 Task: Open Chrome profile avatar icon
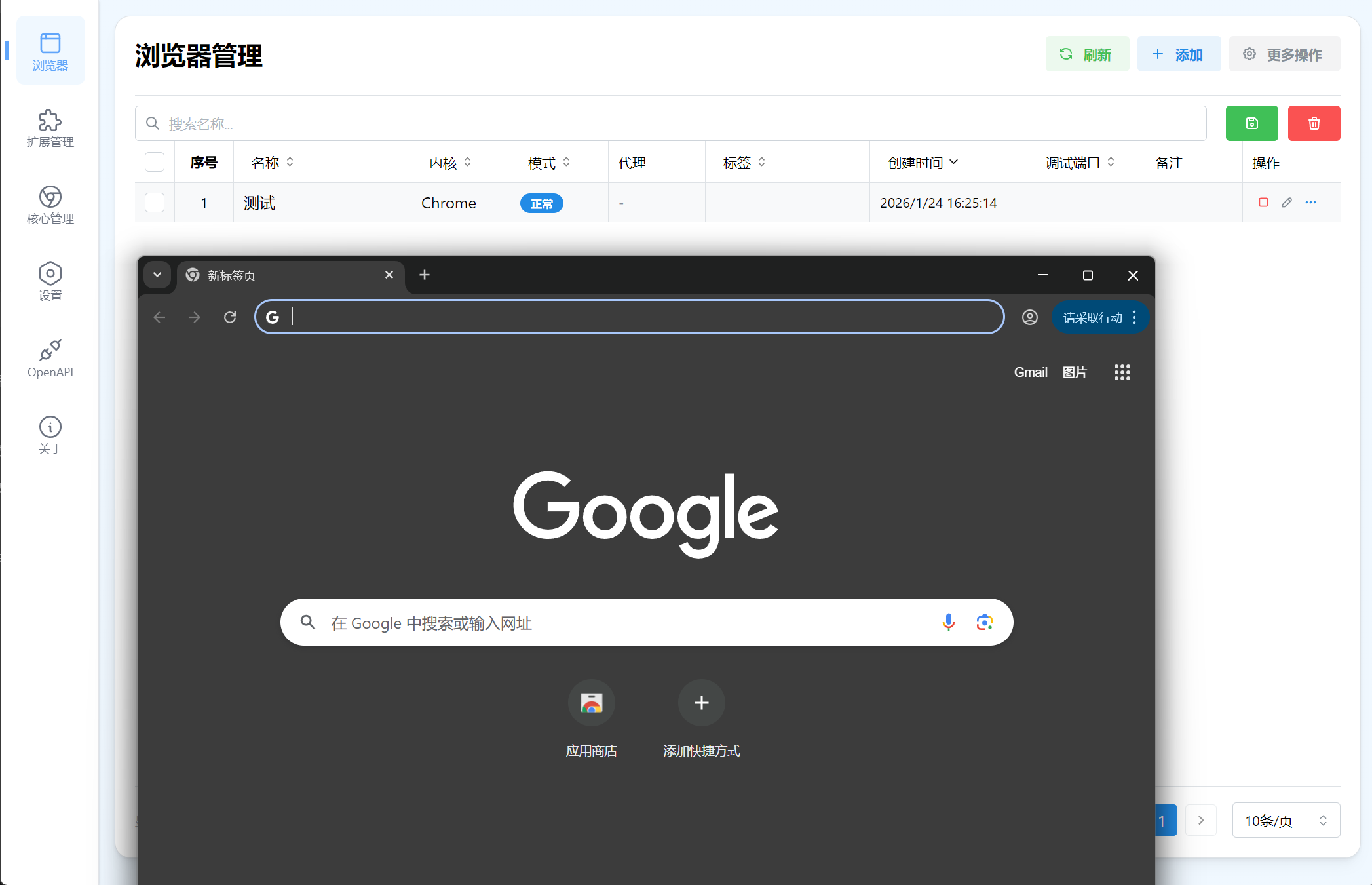[x=1029, y=317]
